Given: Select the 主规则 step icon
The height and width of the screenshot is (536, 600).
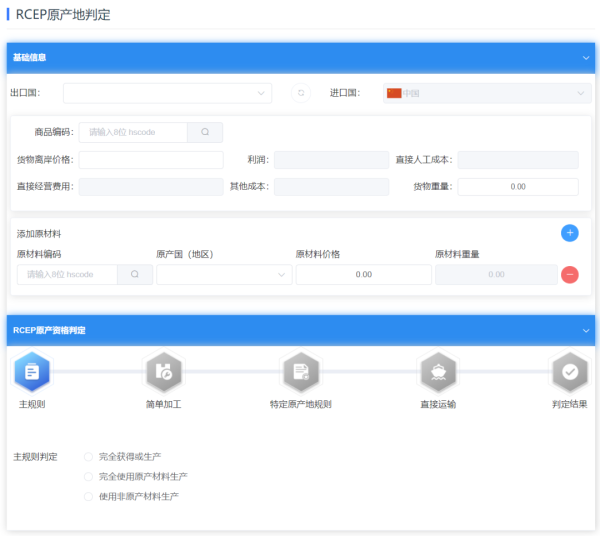Looking at the screenshot, I should pyautogui.click(x=32, y=372).
